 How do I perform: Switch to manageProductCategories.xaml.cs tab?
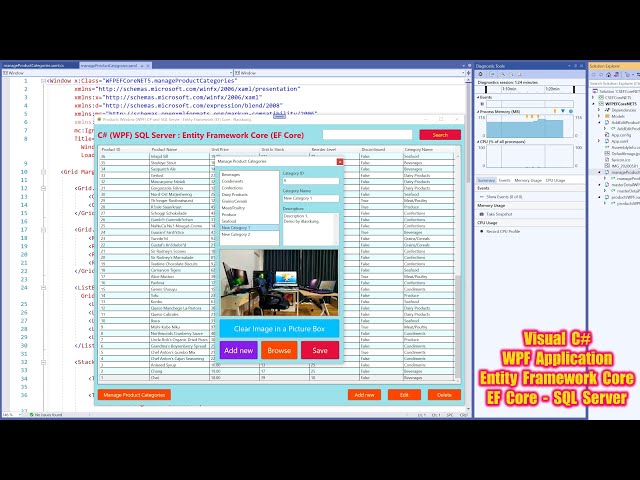click(34, 65)
